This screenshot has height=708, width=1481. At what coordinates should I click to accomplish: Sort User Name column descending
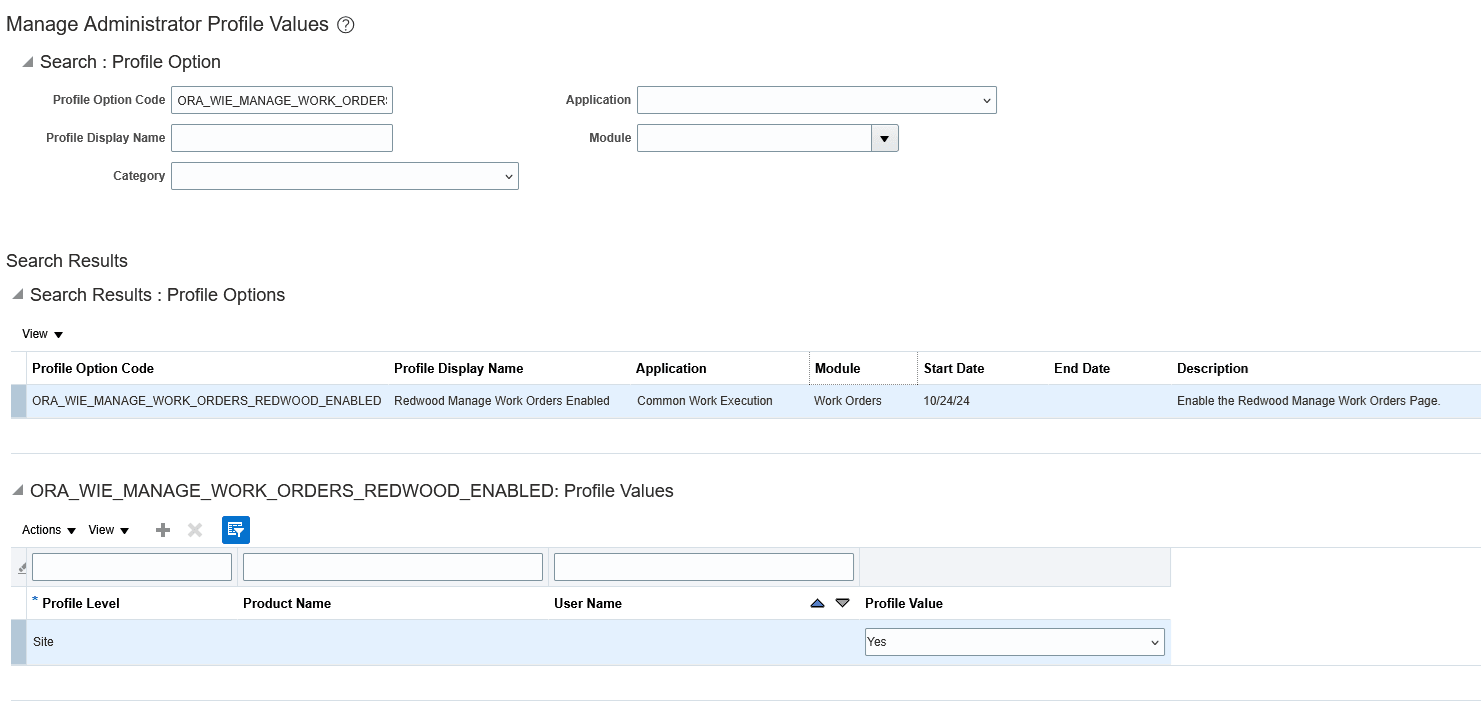point(841,603)
